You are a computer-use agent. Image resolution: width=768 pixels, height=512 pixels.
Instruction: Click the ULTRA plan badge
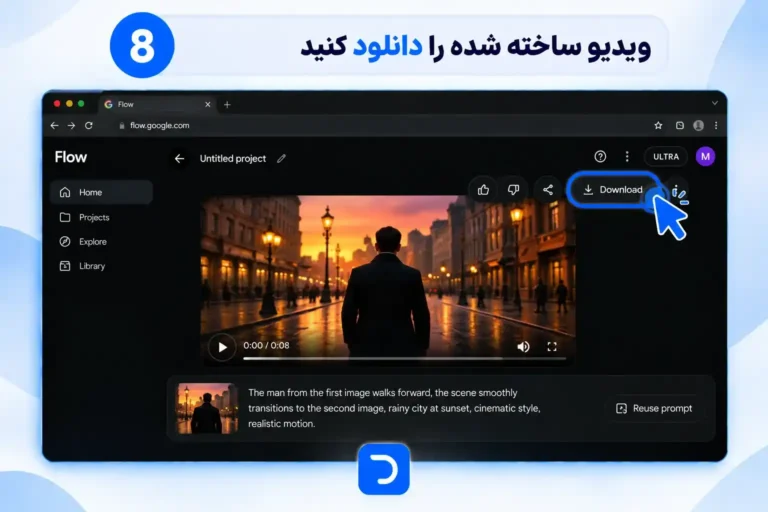(666, 157)
